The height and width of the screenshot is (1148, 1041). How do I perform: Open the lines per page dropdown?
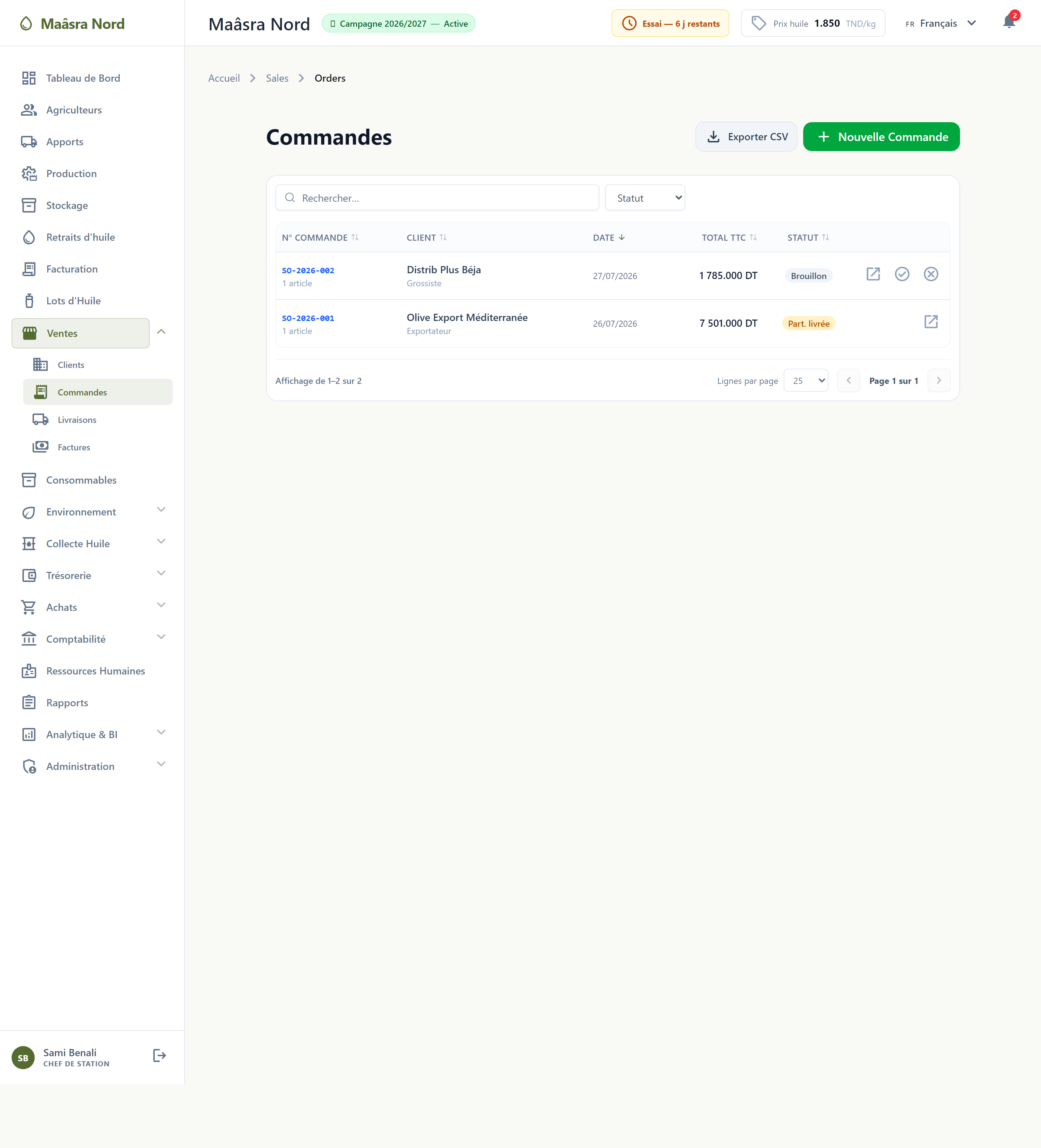point(806,380)
